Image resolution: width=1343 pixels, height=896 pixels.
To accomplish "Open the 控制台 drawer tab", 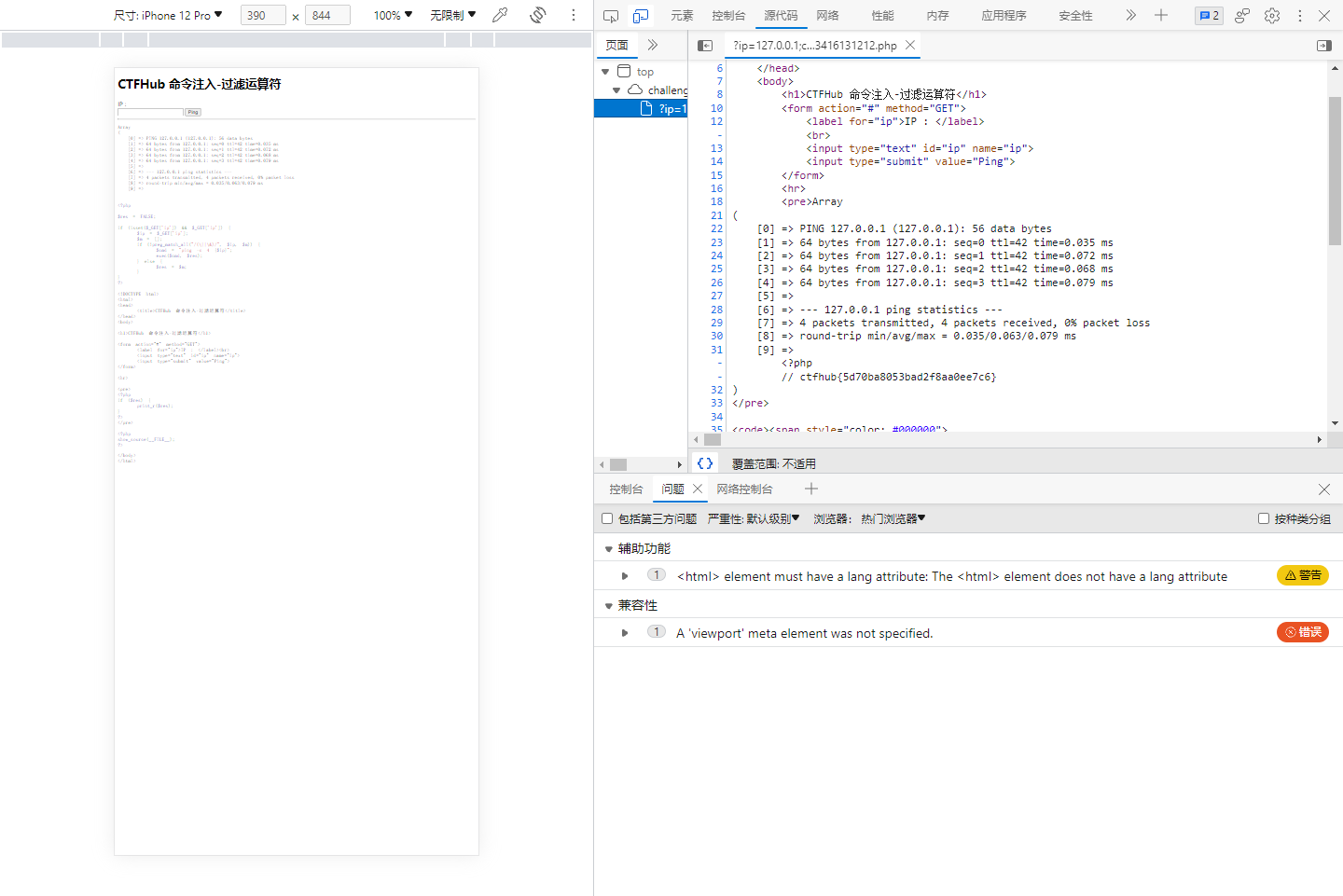I will pos(626,489).
